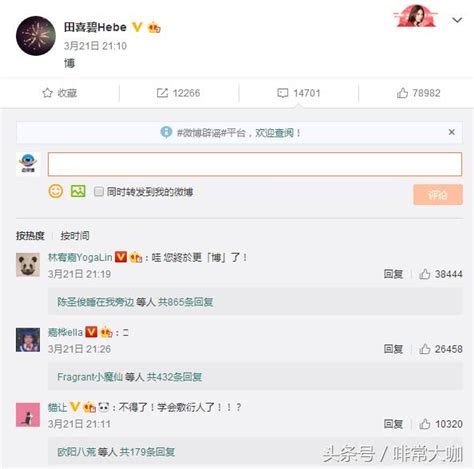
Task: Click inside the comment text input box
Action: [x=255, y=164]
